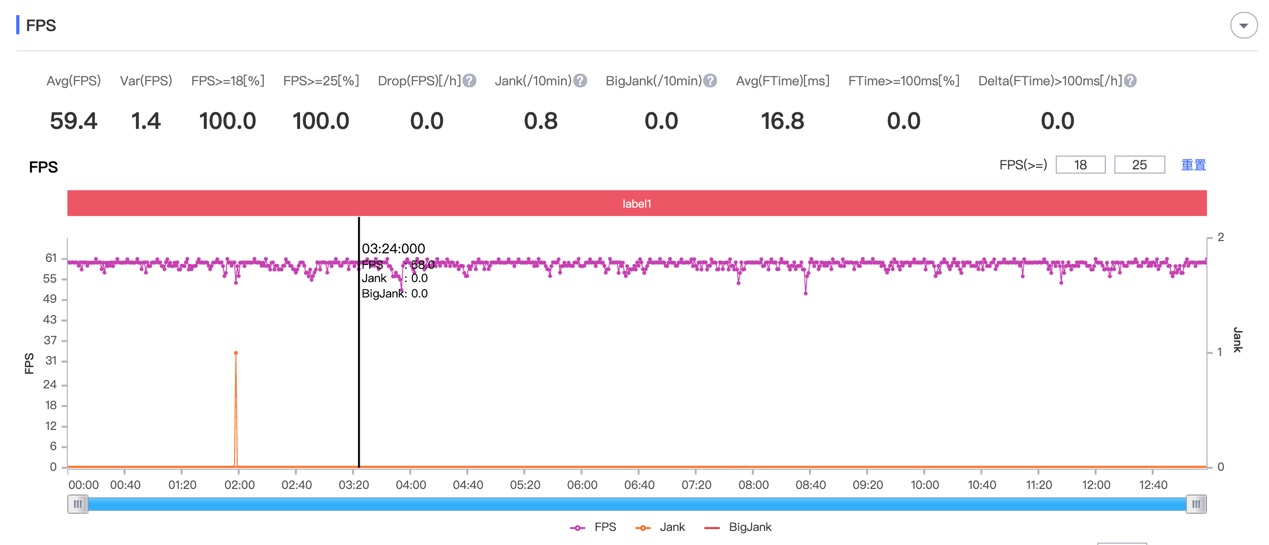The image size is (1269, 545).
Task: Open the Delta(FTime)>100ms[/h] help icon
Action: pyautogui.click(x=1130, y=81)
